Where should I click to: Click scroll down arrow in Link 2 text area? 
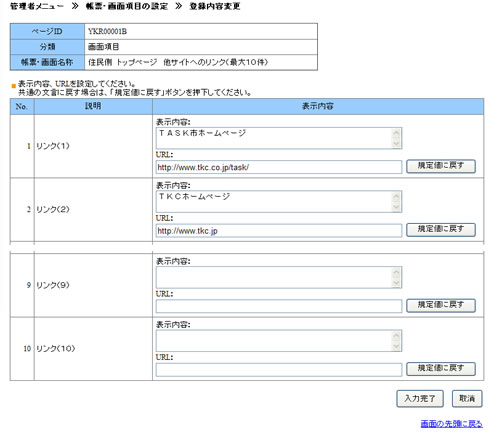(396, 207)
